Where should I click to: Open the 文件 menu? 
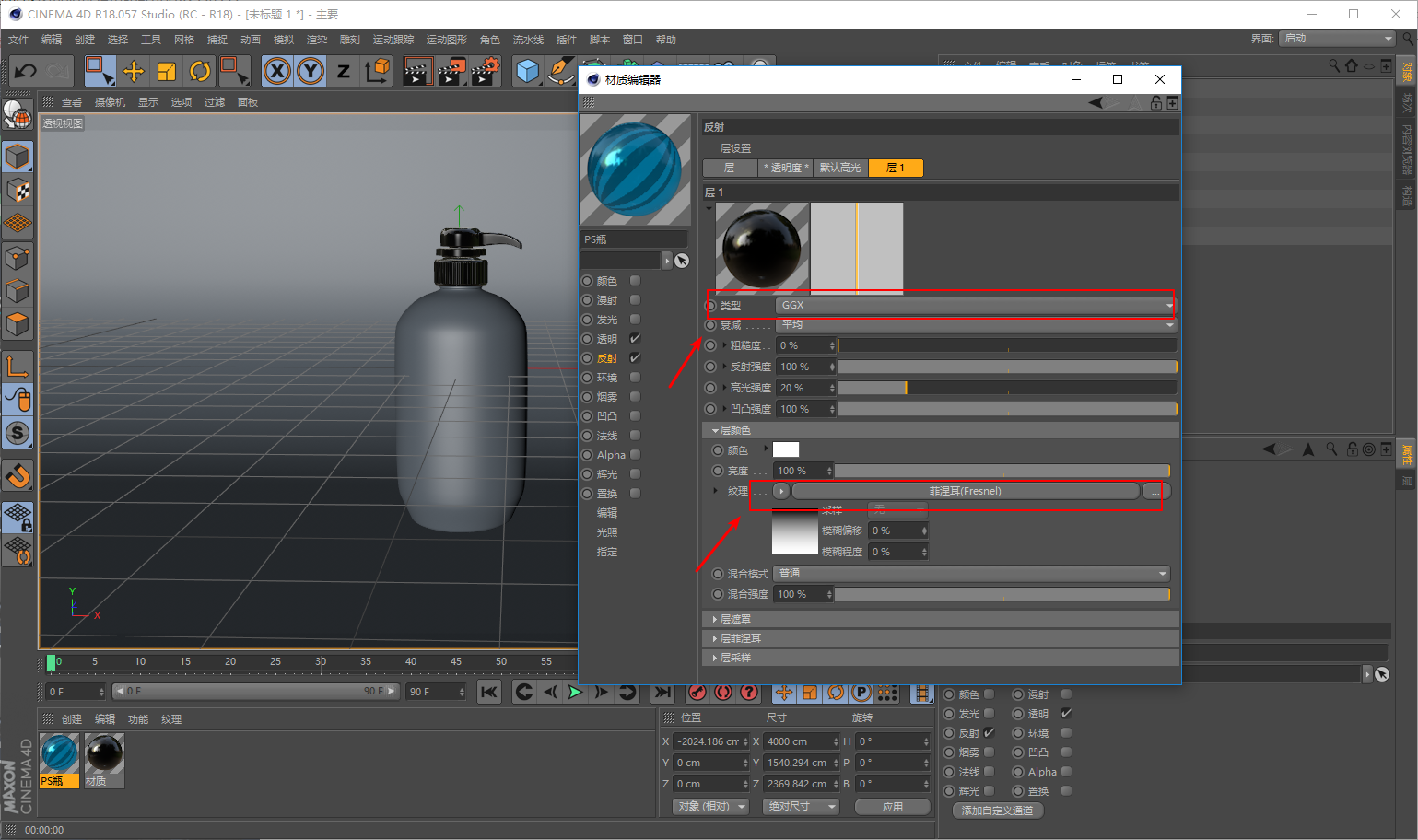(18, 40)
